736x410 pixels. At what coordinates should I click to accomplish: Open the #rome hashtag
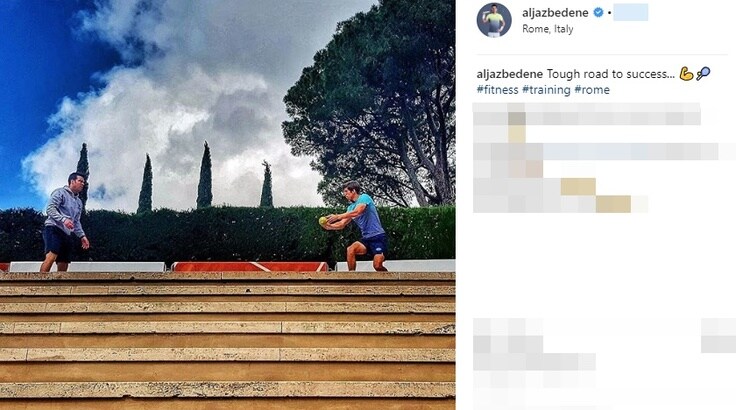point(592,90)
